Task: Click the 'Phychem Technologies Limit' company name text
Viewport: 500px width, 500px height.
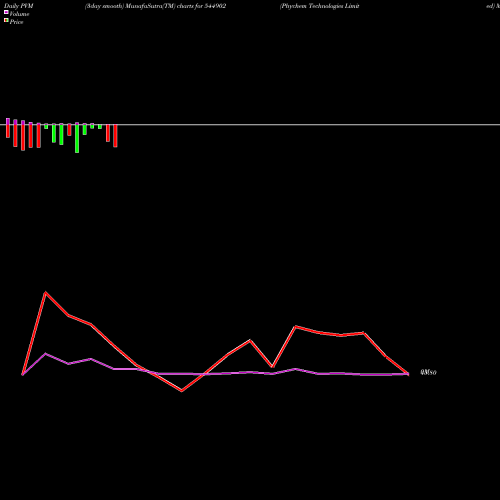Action: (x=320, y=6)
